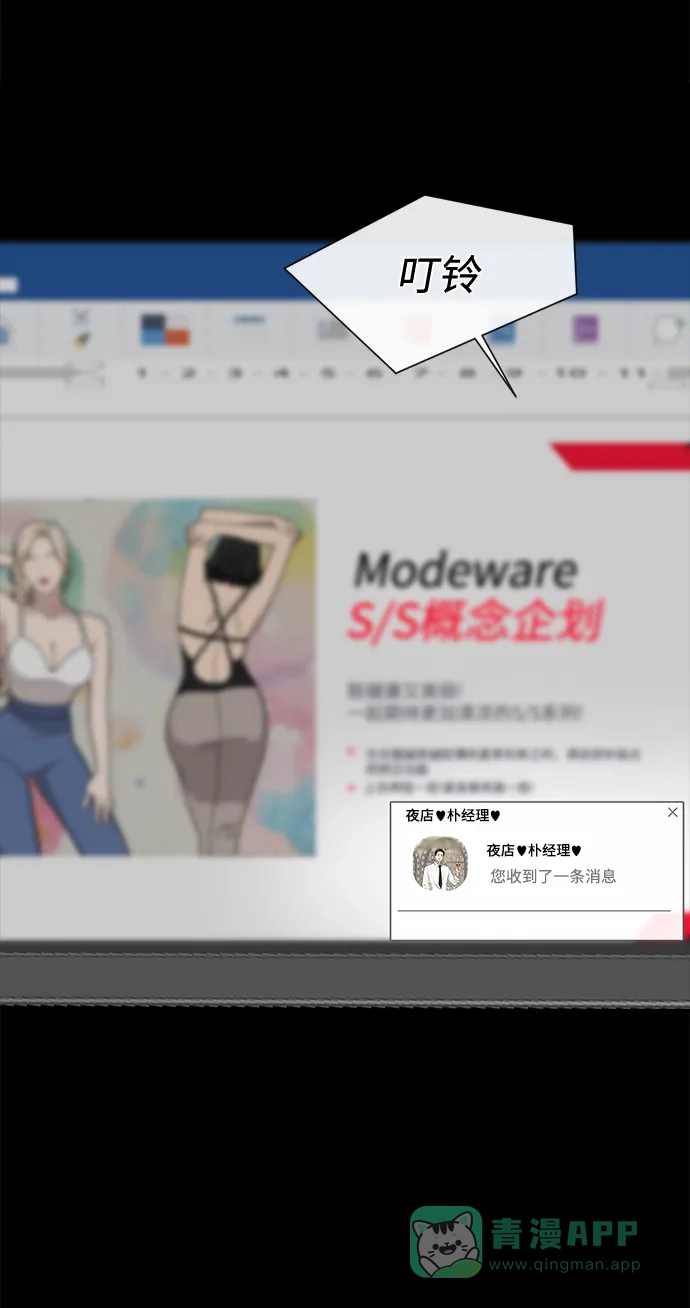Select the slide image of two models
Viewport: 690px width, 1308px height.
(x=157, y=678)
